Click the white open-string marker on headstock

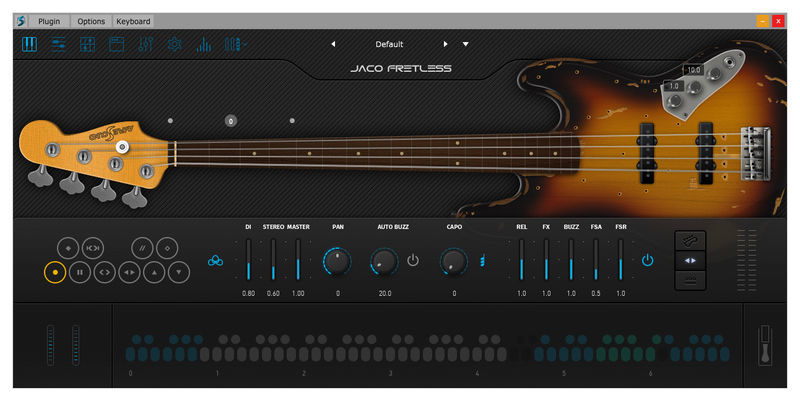pyautogui.click(x=122, y=147)
